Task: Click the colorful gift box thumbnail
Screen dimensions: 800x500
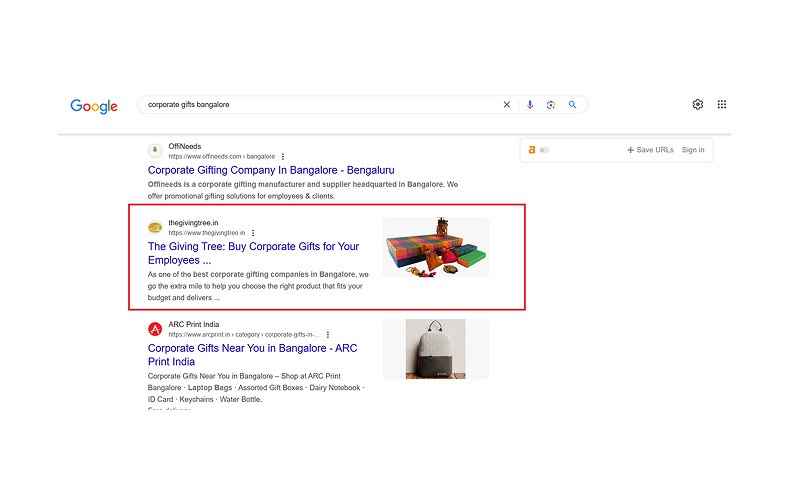Action: point(436,247)
